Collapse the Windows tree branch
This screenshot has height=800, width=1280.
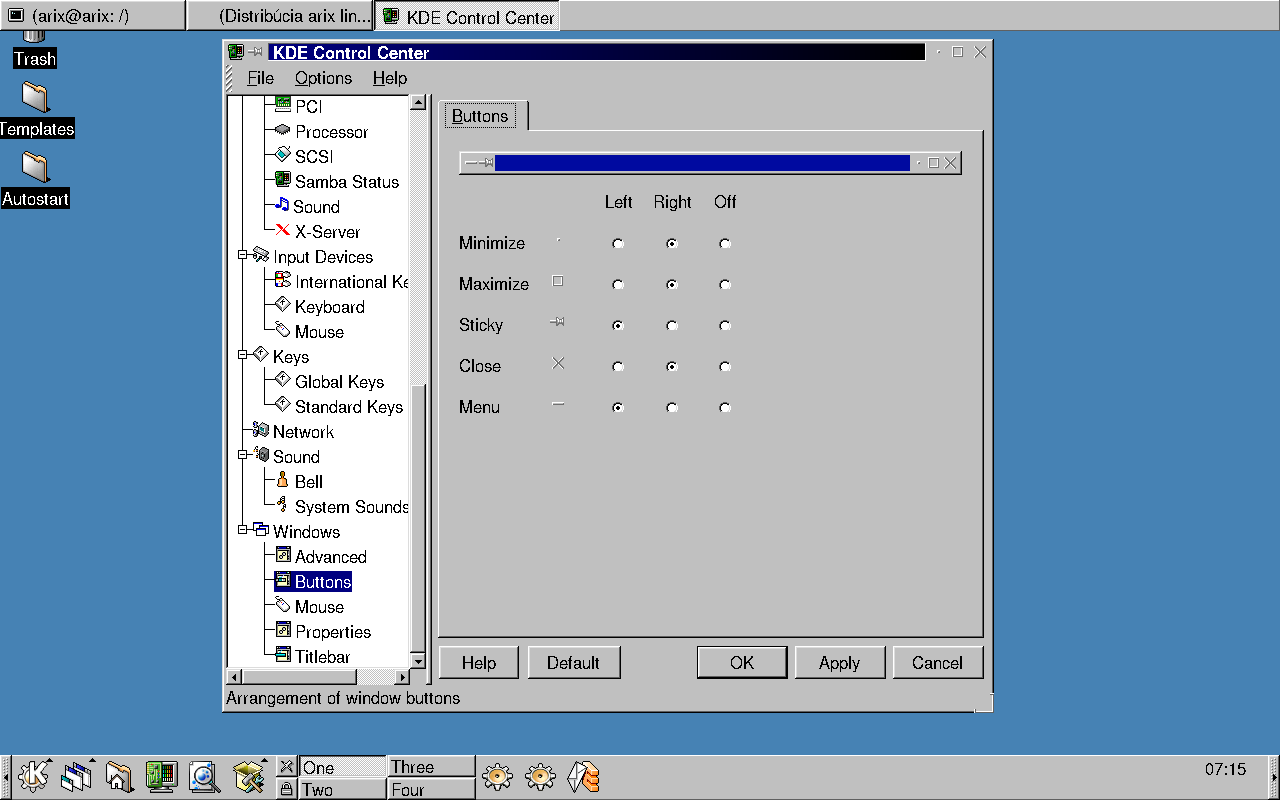(243, 530)
